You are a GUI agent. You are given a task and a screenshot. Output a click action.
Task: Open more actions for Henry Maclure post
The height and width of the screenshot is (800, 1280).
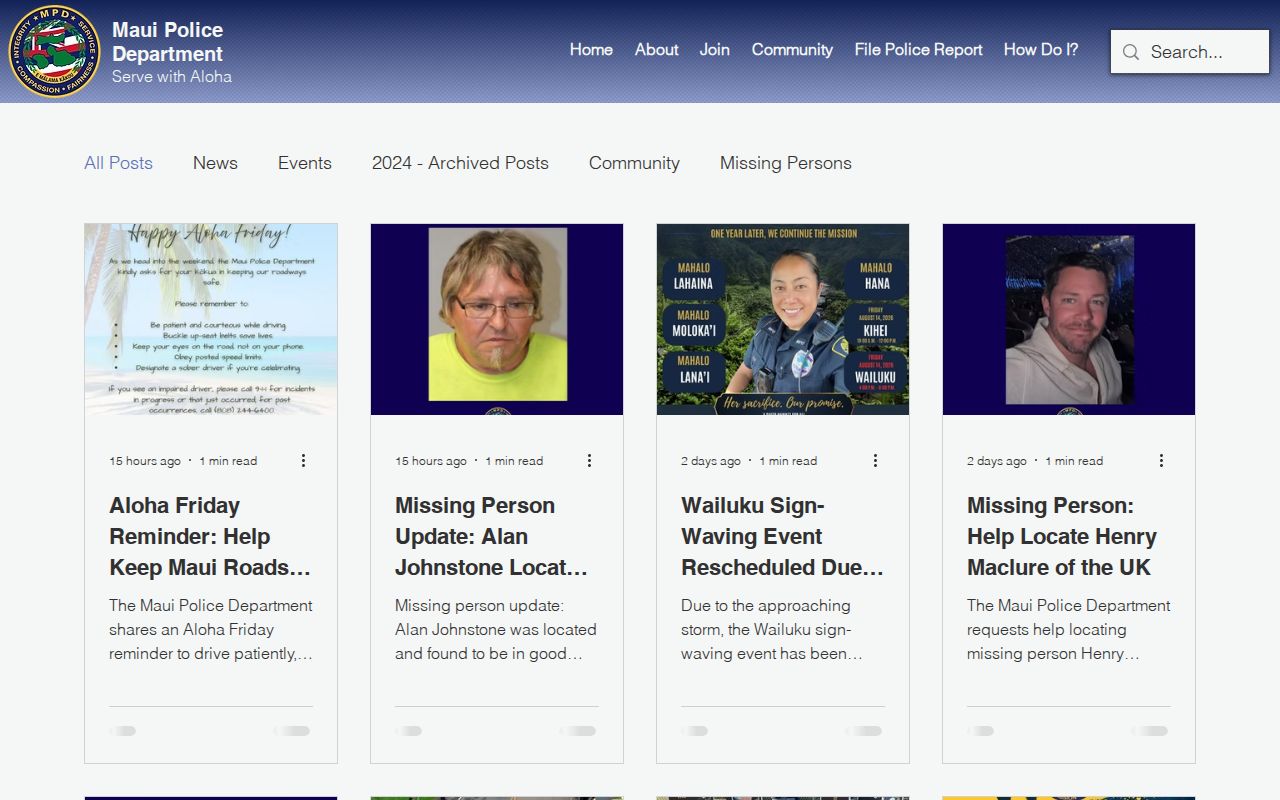(x=1161, y=460)
